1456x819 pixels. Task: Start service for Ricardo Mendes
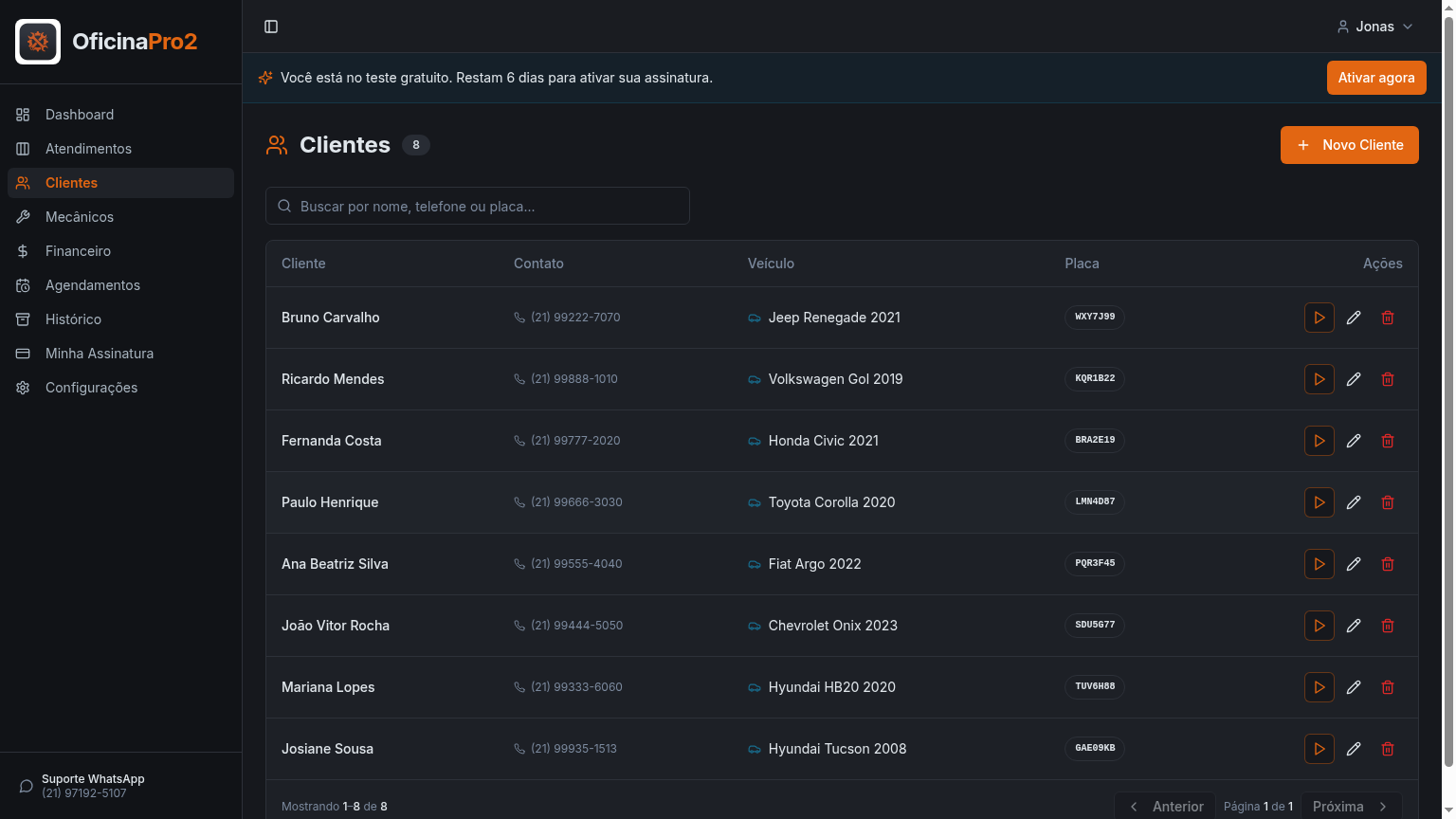point(1319,379)
